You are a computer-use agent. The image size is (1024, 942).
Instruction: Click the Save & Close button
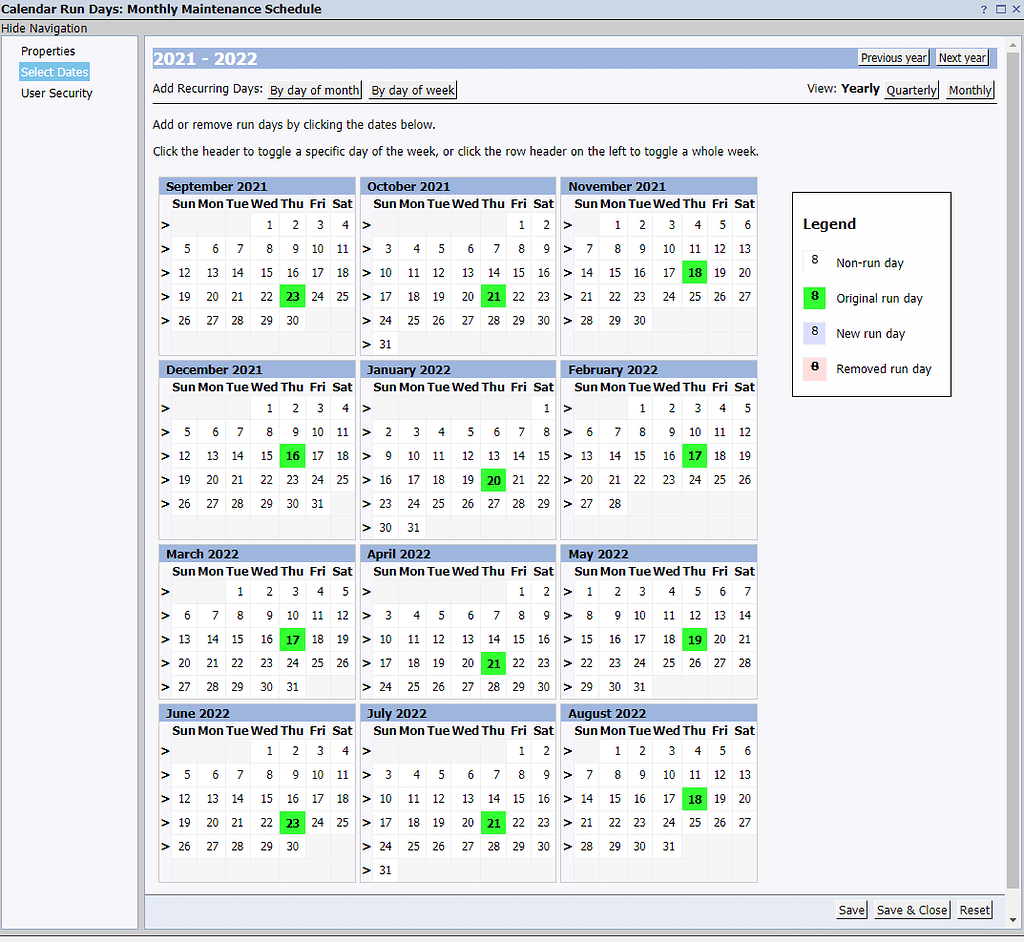[911, 910]
